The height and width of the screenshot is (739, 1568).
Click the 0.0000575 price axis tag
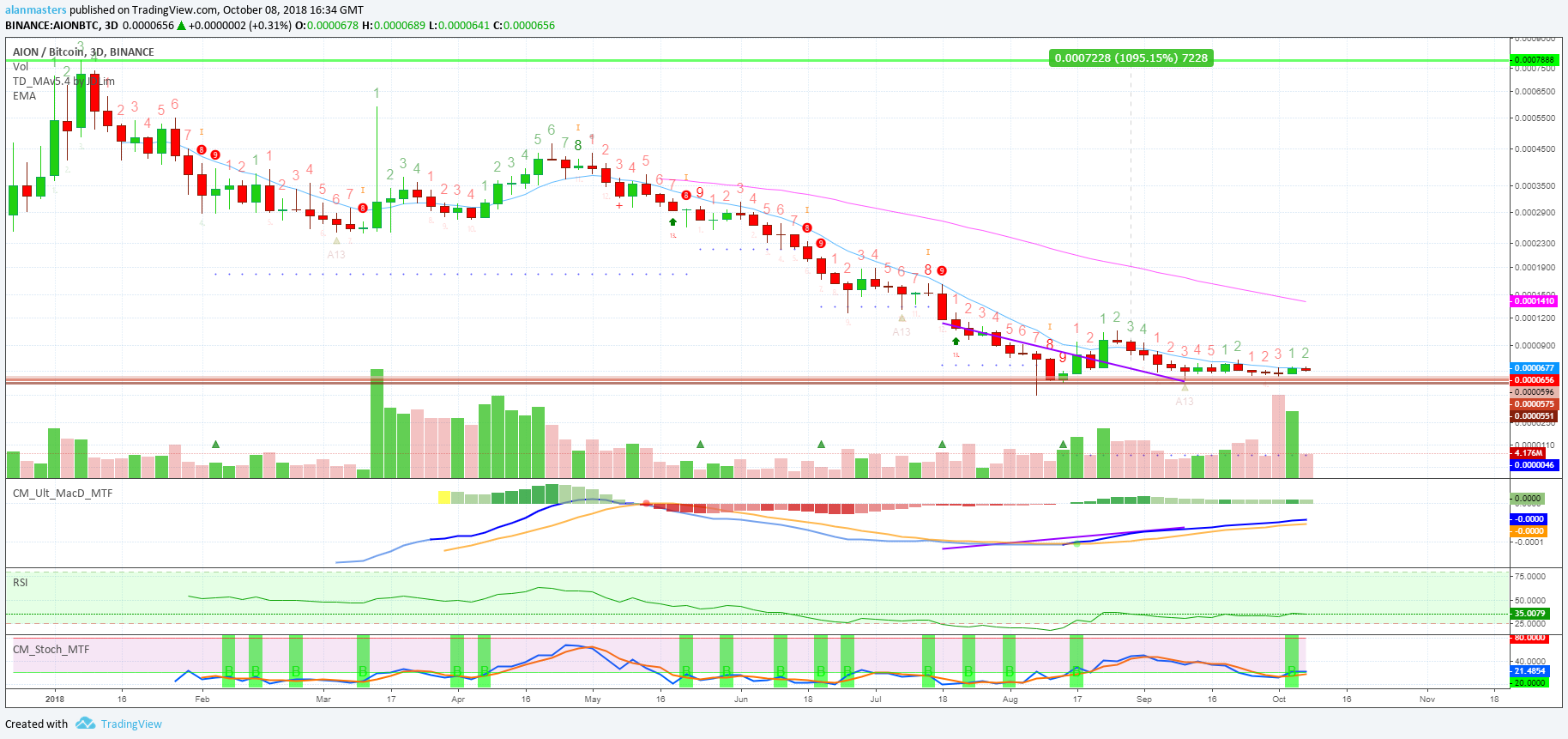point(1534,404)
